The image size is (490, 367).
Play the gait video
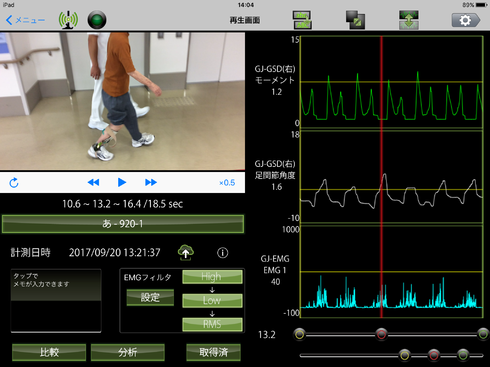(122, 182)
